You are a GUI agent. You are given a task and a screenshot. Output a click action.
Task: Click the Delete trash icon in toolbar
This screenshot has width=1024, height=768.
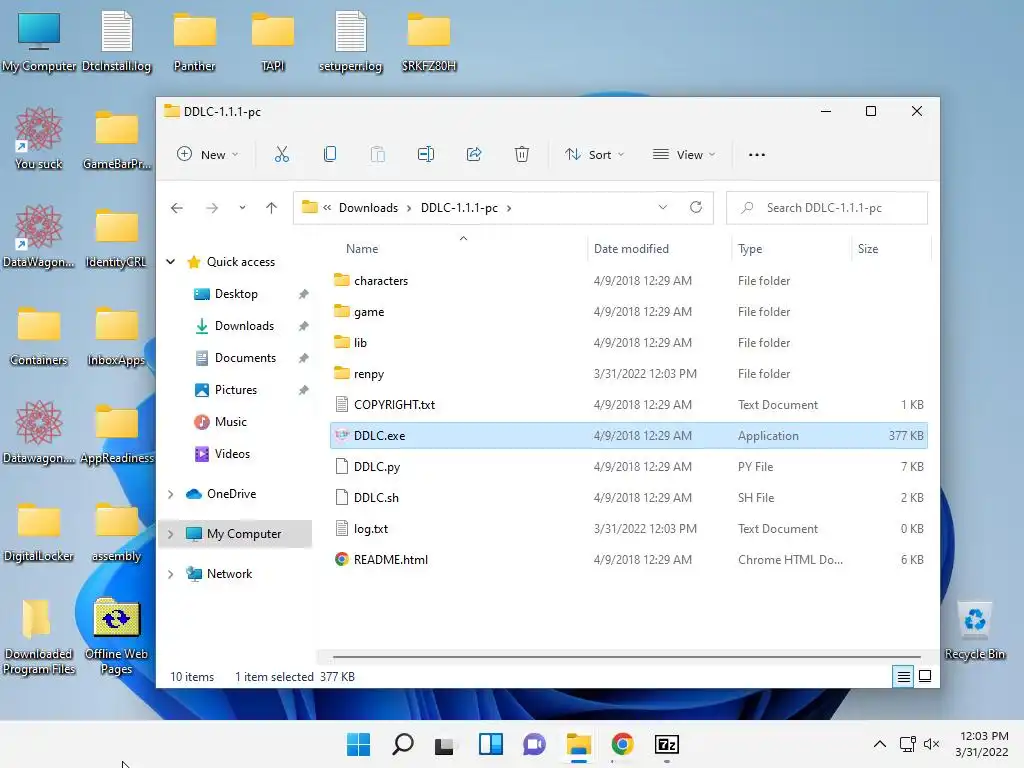pos(522,155)
